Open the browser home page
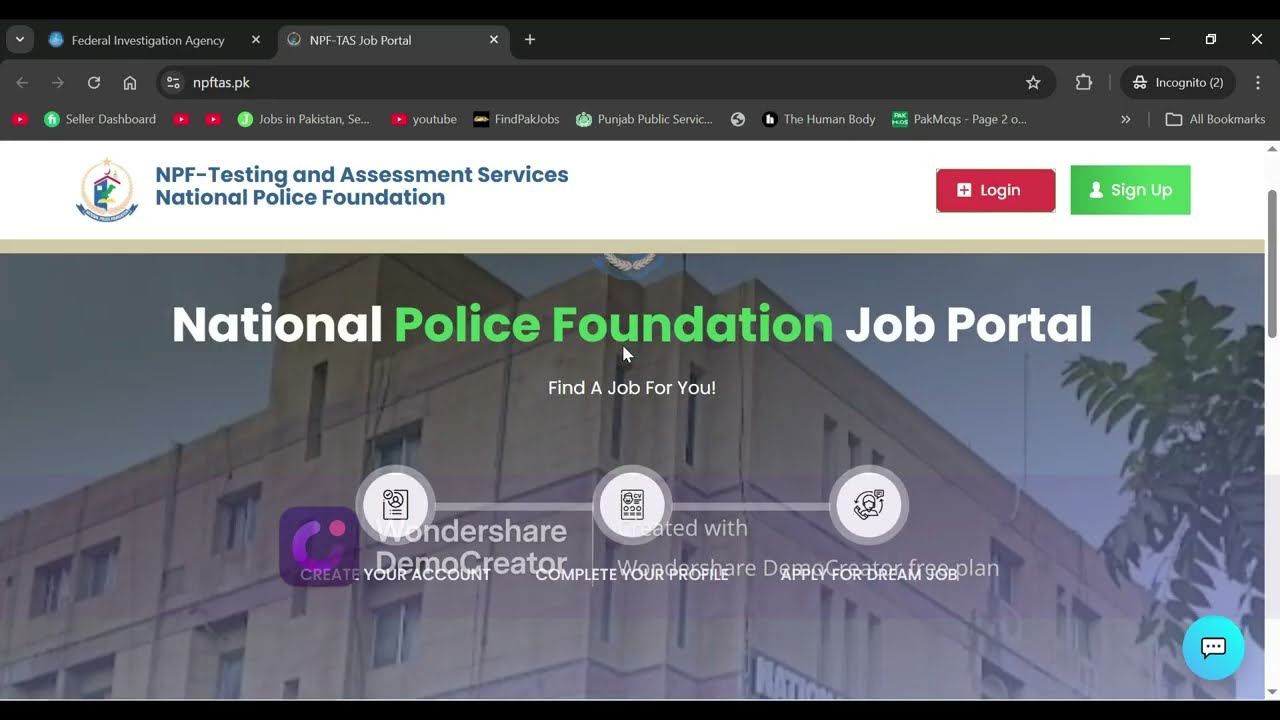This screenshot has height=720, width=1280. click(130, 83)
